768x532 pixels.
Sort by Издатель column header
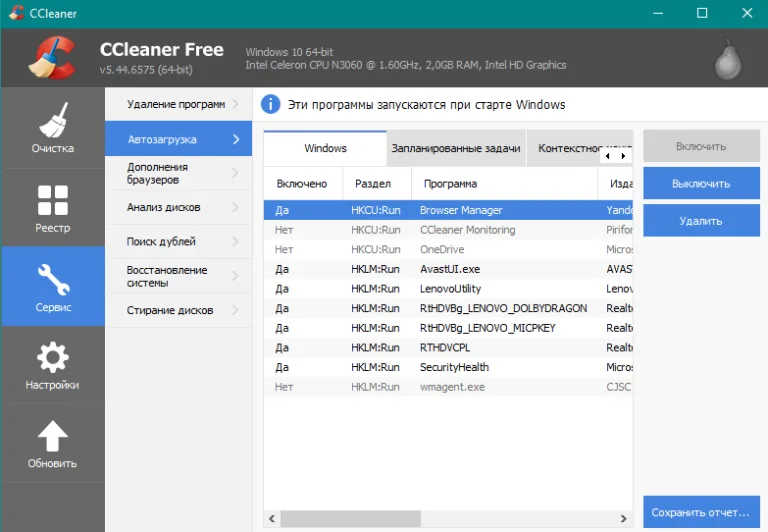coord(616,184)
